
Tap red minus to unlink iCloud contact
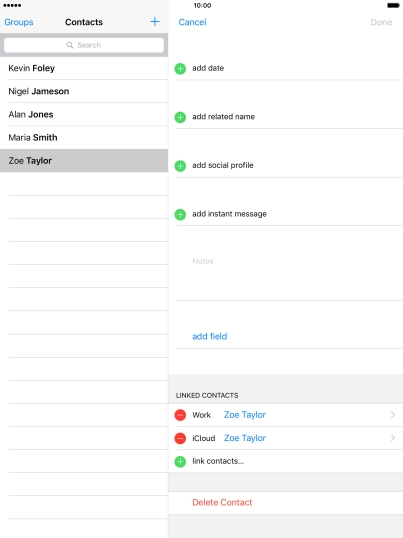pos(180,438)
